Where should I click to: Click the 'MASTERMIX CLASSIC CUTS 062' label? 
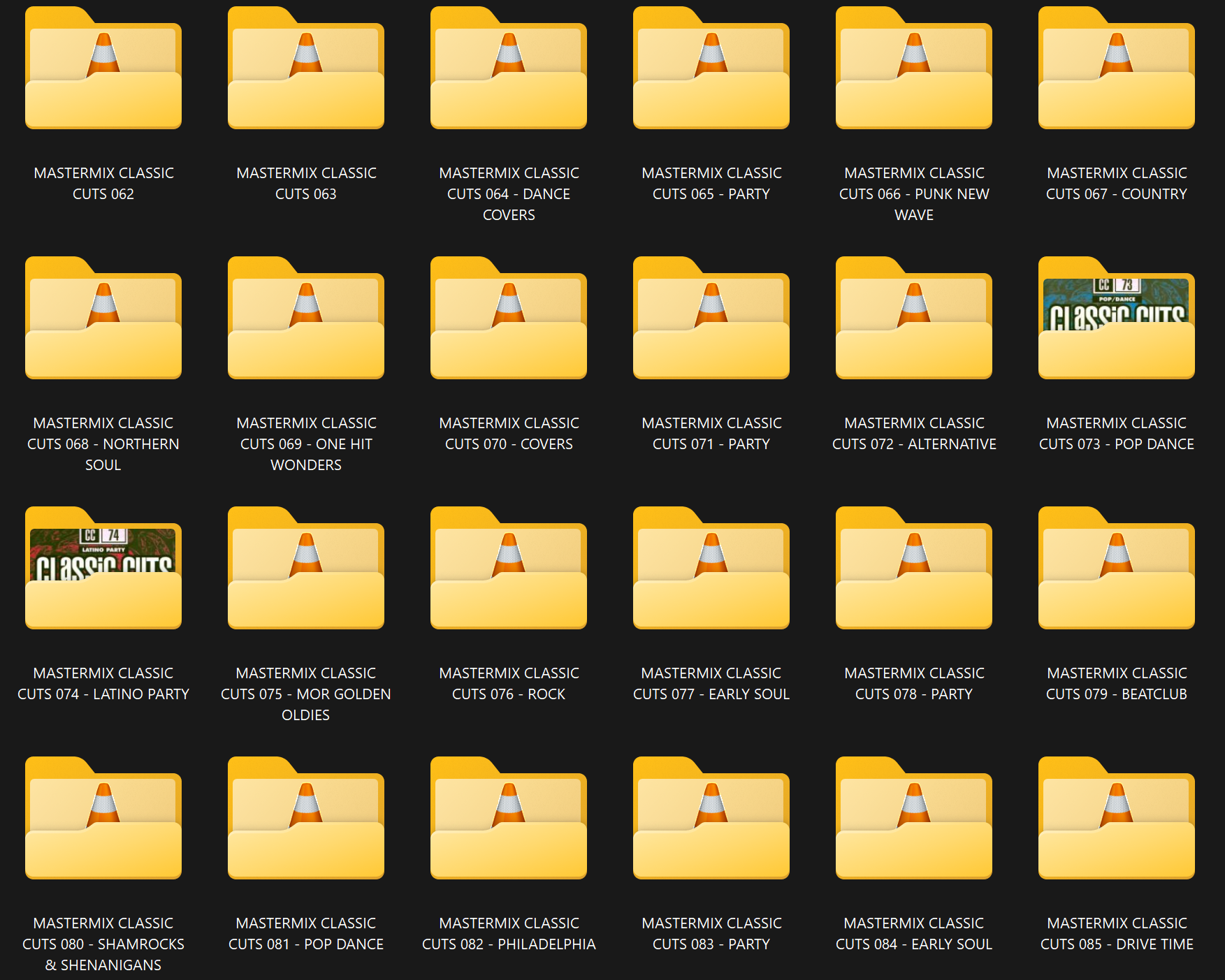pos(103,183)
